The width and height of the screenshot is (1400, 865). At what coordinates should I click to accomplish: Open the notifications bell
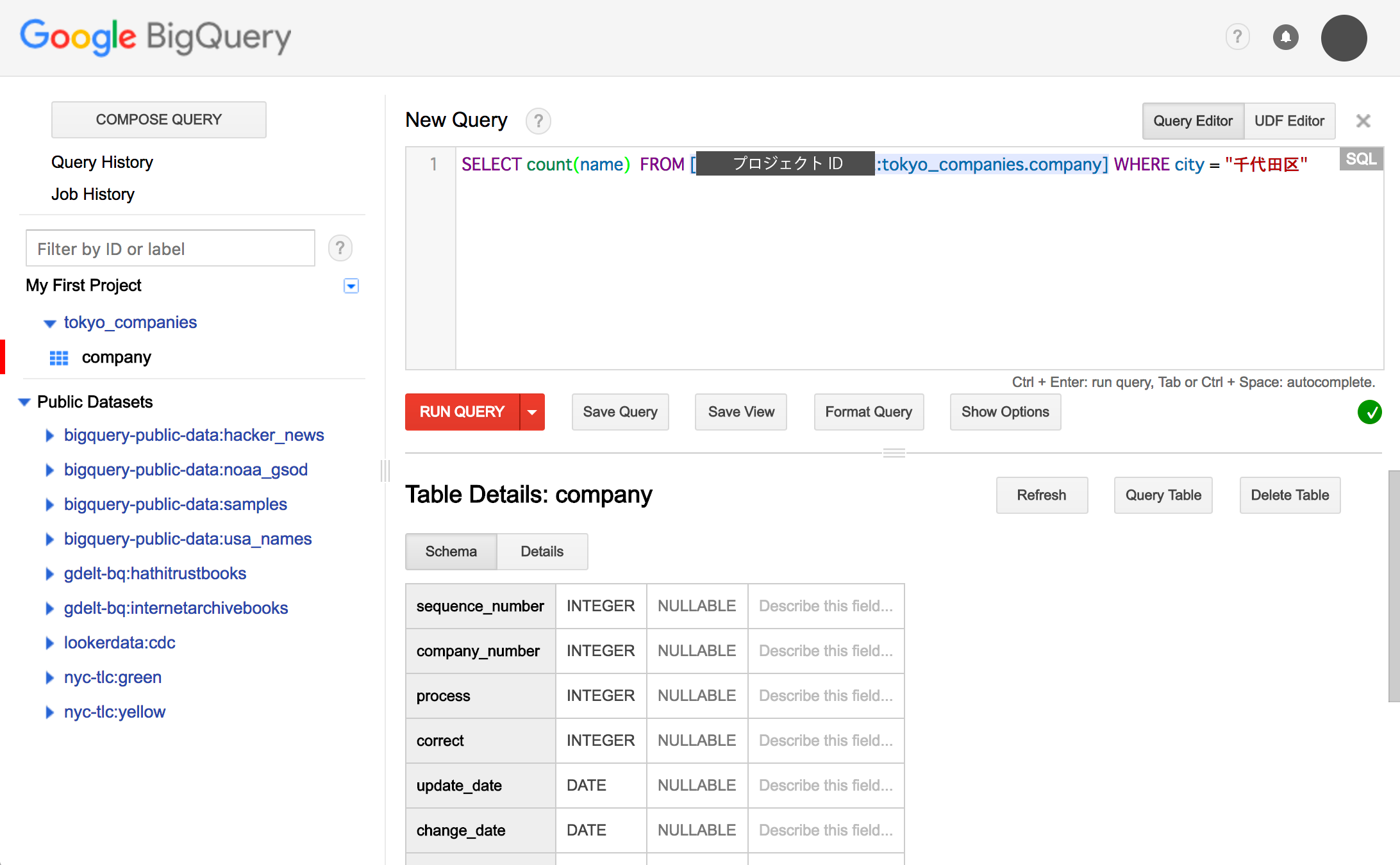point(1285,37)
